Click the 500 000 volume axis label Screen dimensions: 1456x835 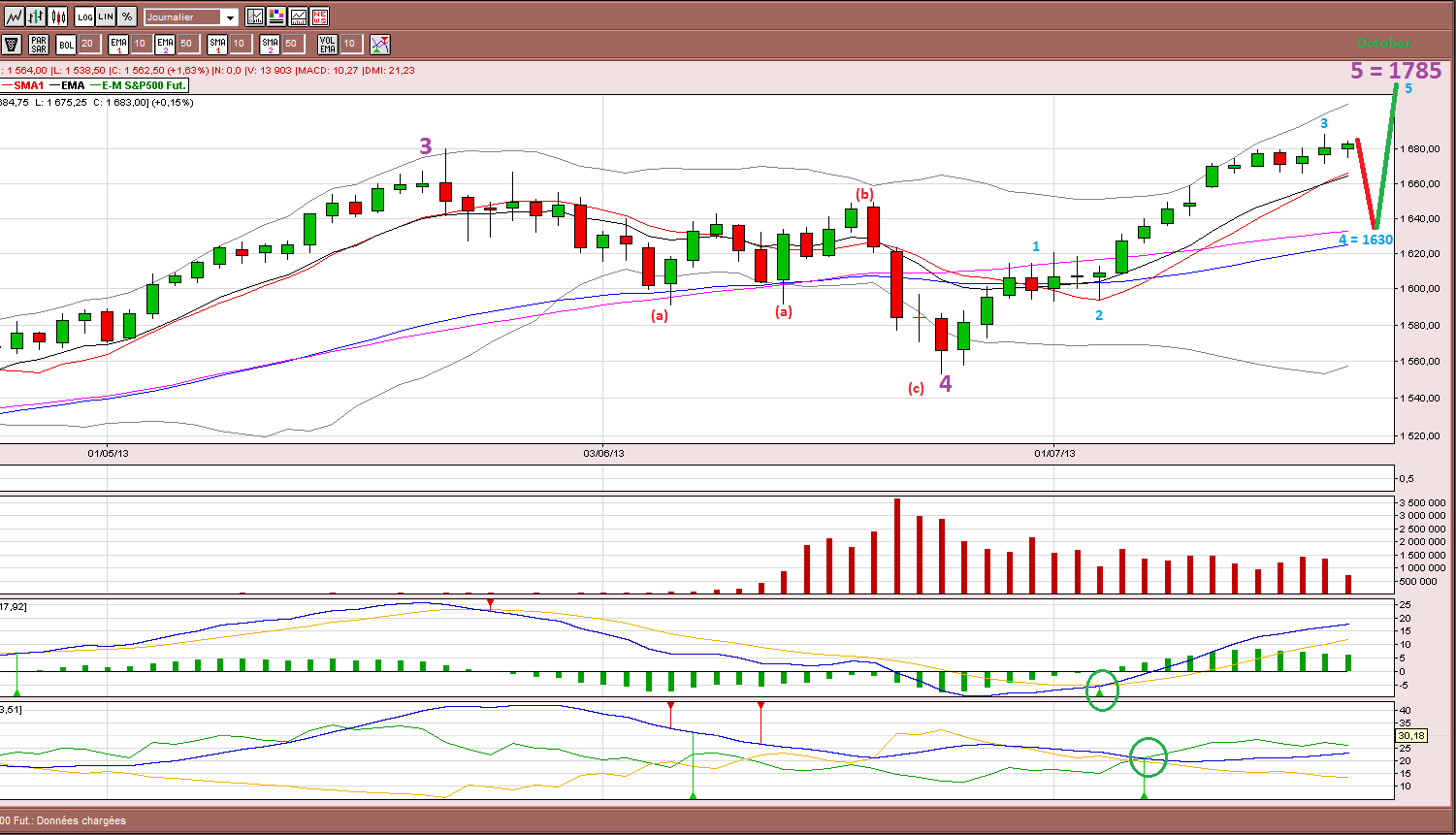point(1418,582)
